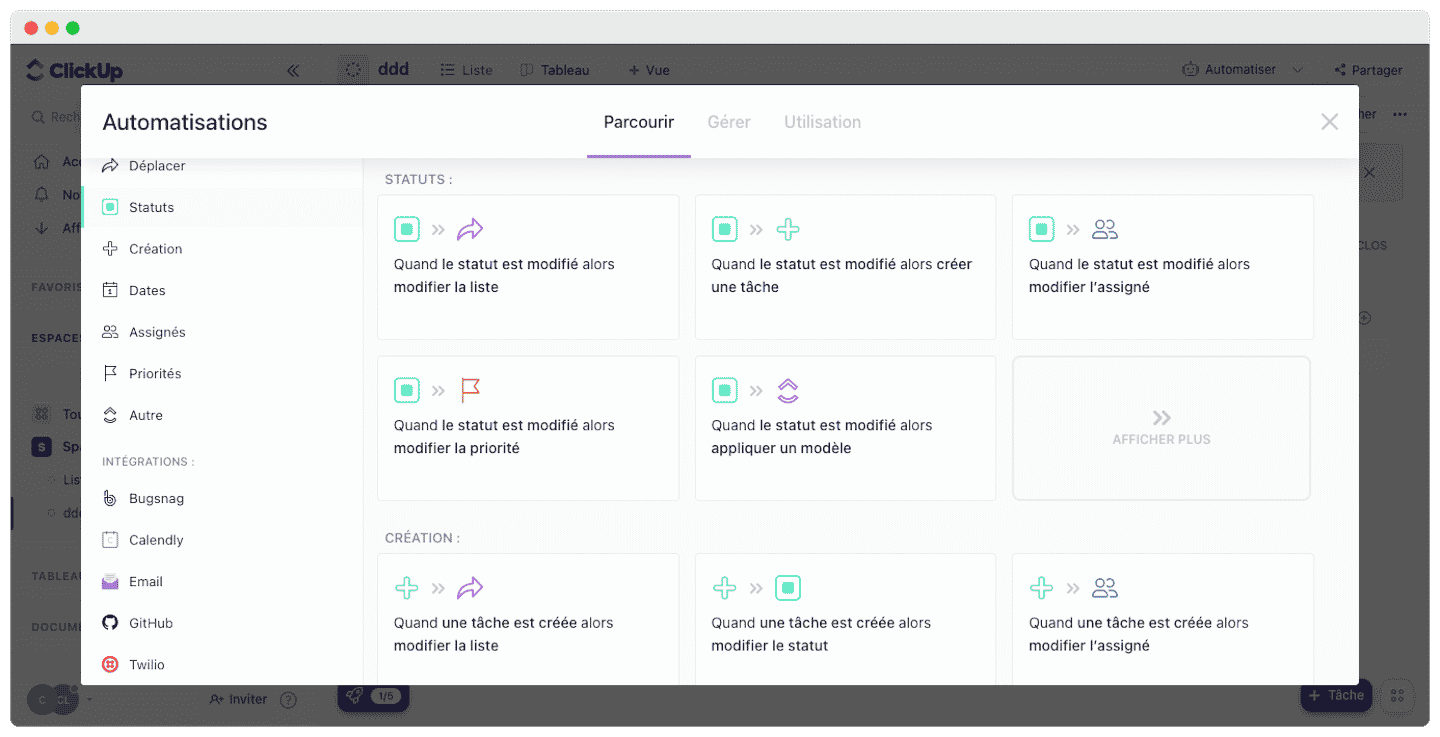Click the Partager button

[x=1368, y=70]
